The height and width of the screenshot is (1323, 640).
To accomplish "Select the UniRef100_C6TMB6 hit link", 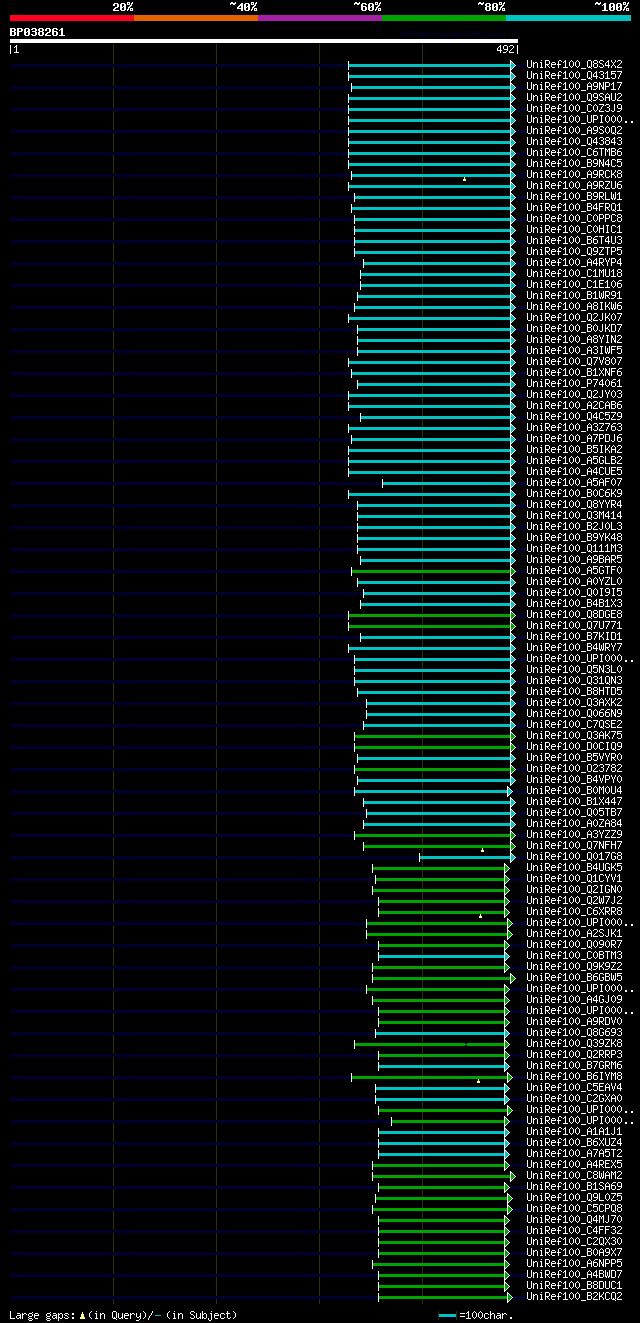I will click(574, 152).
